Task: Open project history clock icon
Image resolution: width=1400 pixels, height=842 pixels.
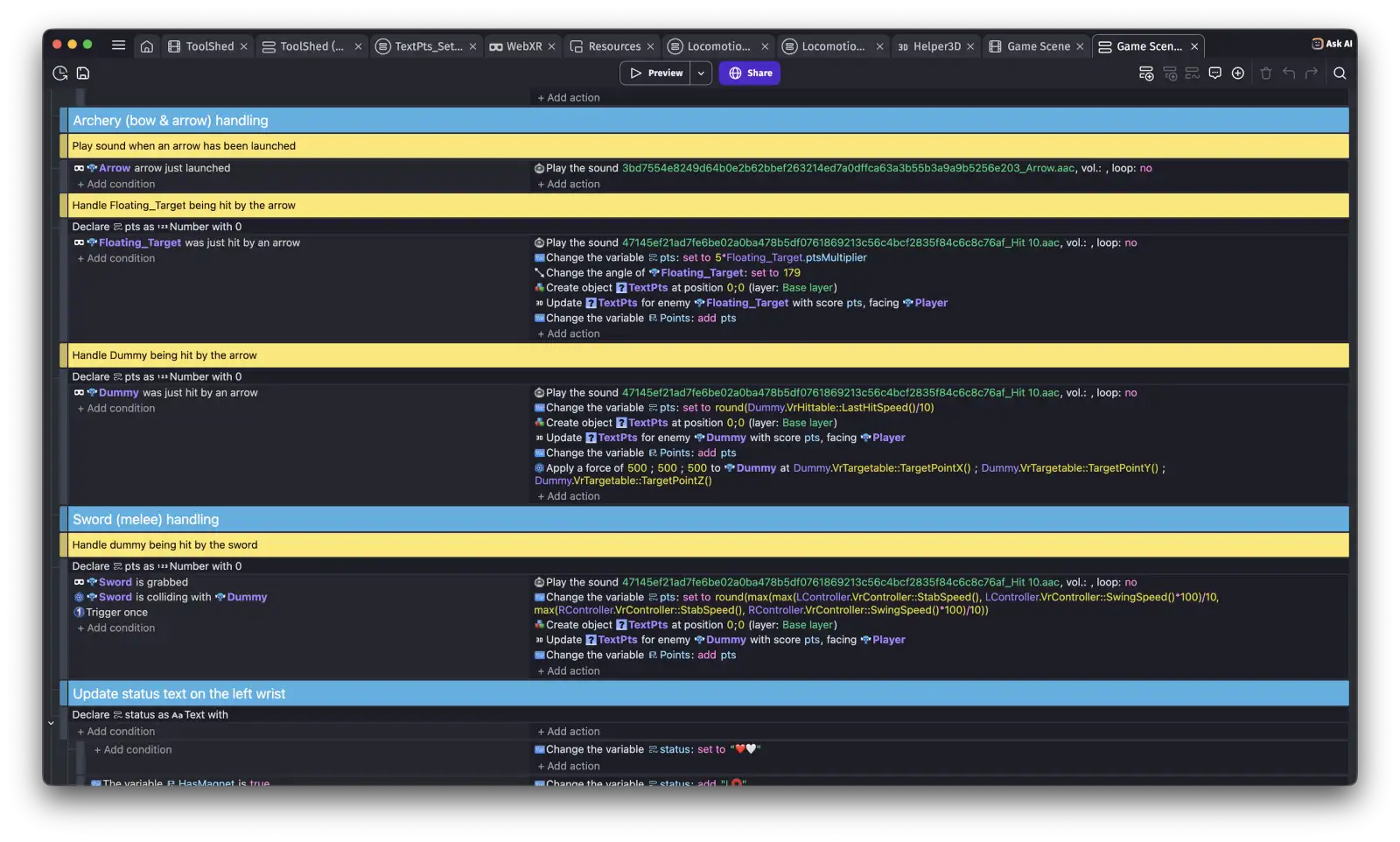Action: coord(60,74)
